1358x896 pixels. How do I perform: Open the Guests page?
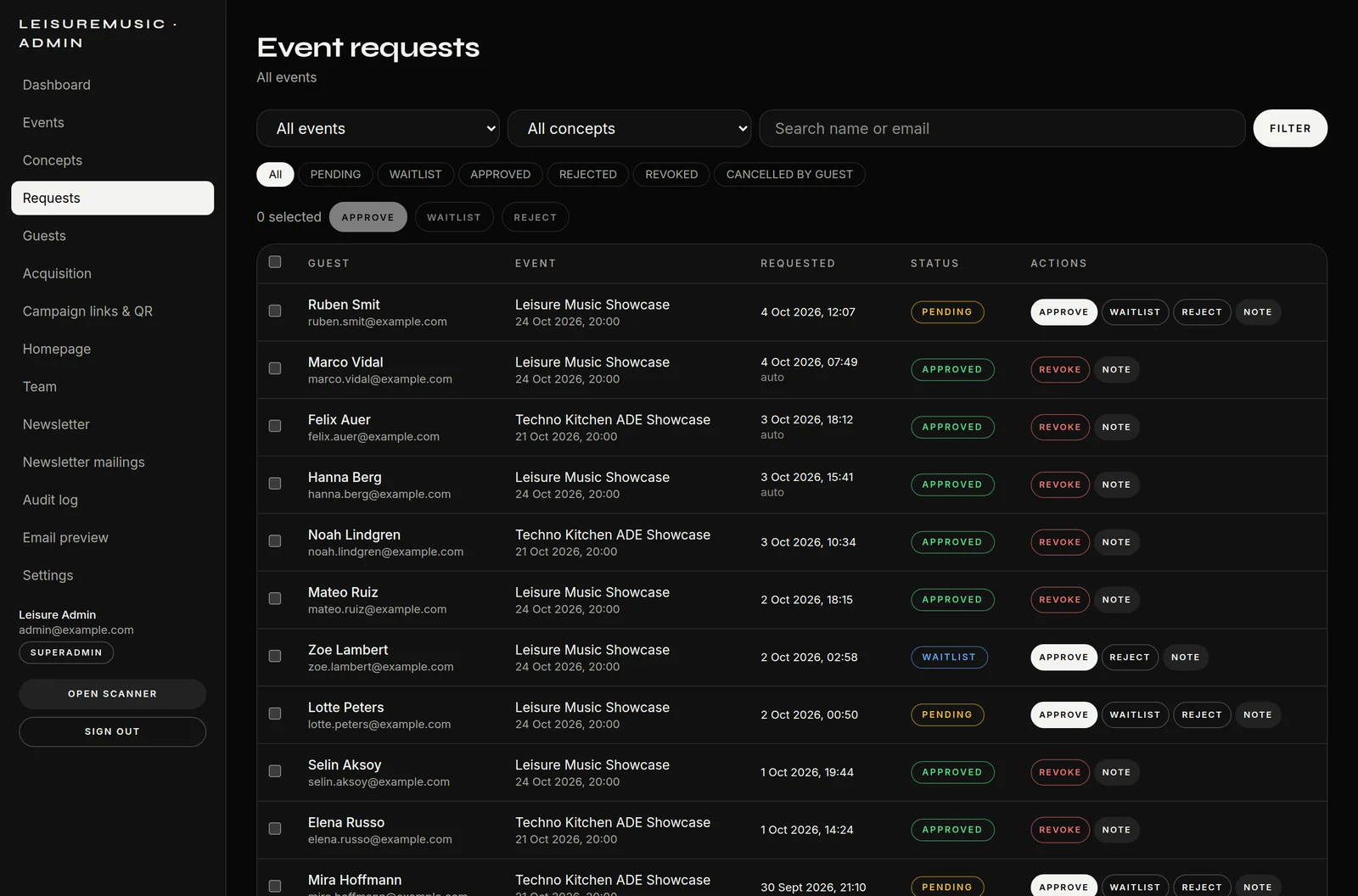pos(113,236)
